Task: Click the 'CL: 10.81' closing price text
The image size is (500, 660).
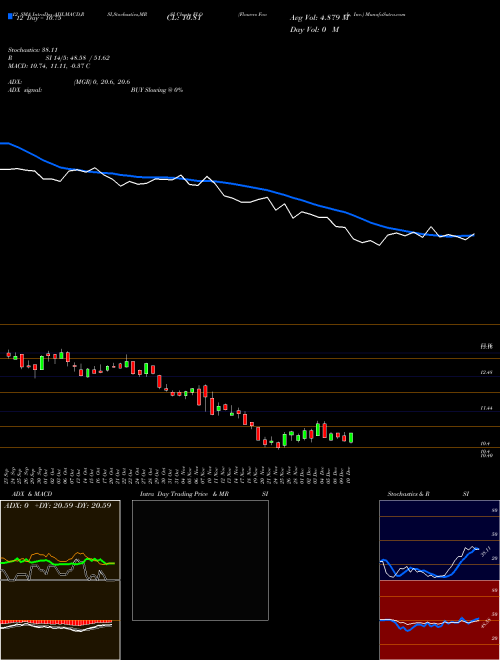Action: pyautogui.click(x=185, y=18)
